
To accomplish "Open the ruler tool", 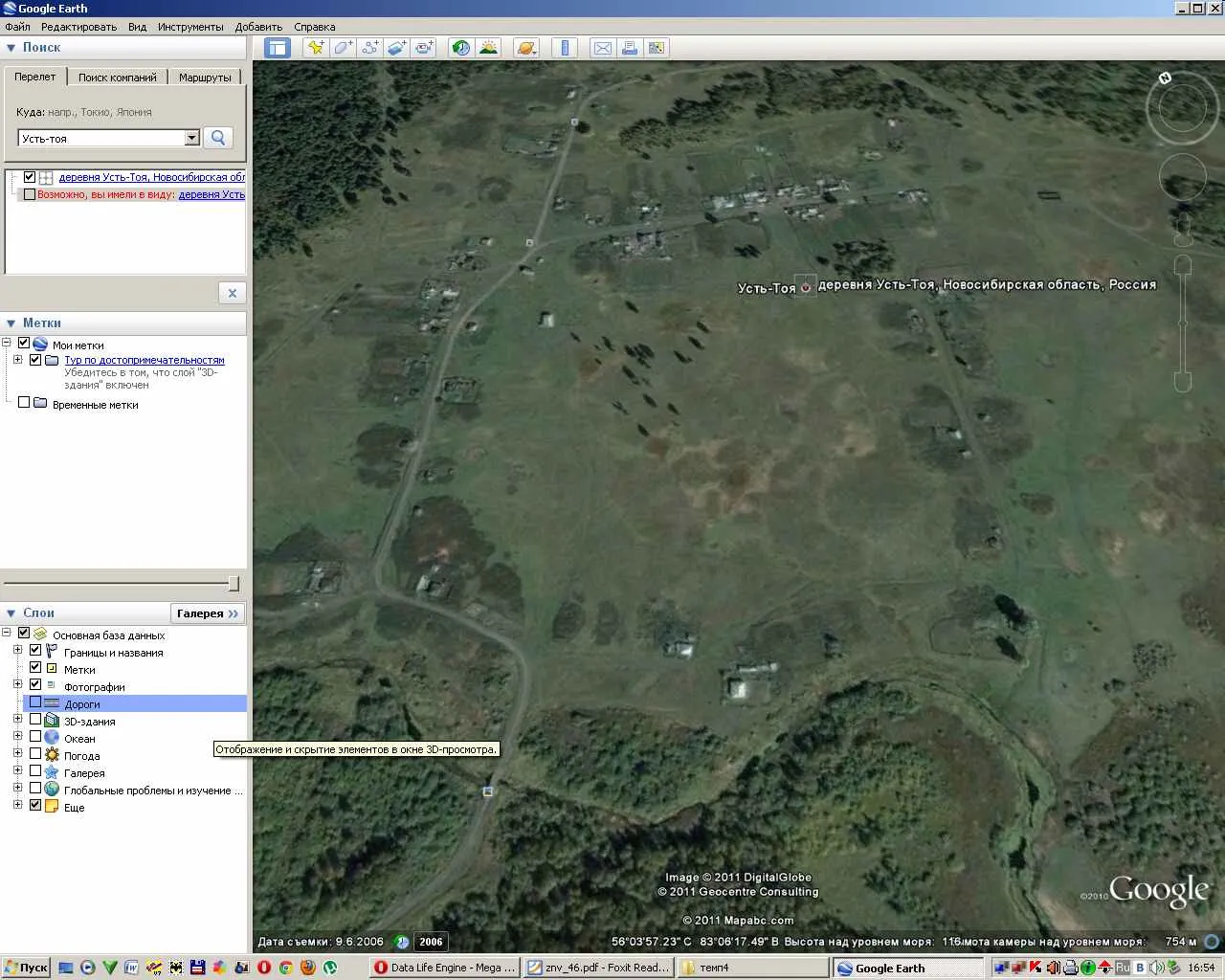I will pos(565,47).
